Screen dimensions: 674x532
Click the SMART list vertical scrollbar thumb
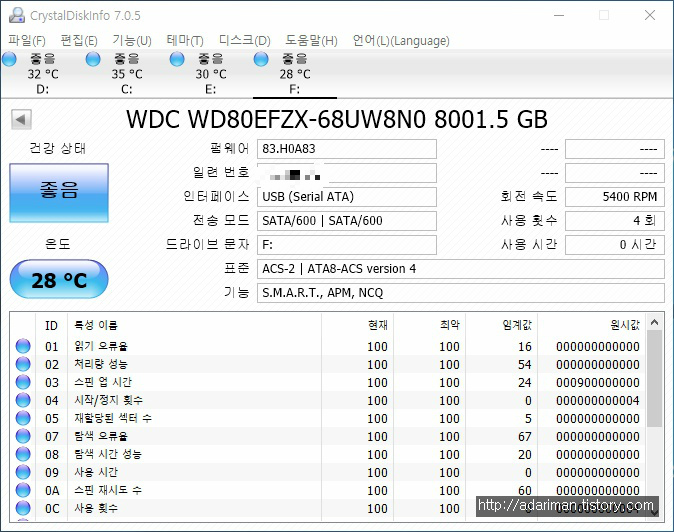click(x=654, y=379)
